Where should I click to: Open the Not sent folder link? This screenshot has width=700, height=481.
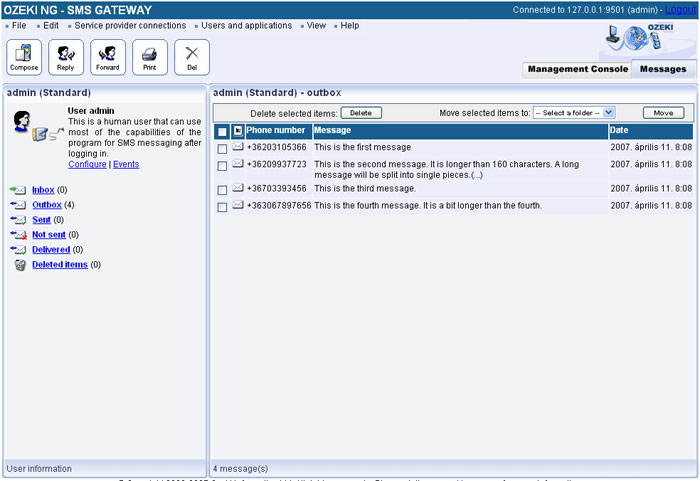49,235
